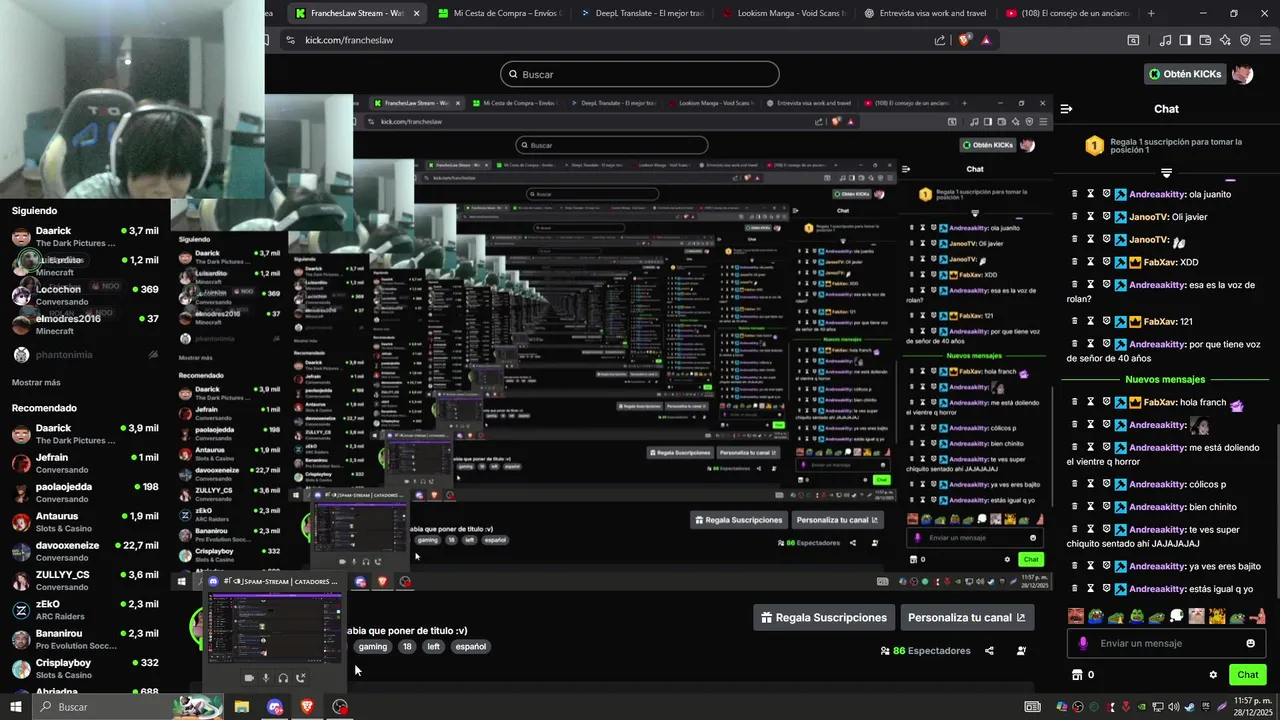Open the Brave VPN shield icon
The image size is (1280, 720).
[x=1245, y=40]
